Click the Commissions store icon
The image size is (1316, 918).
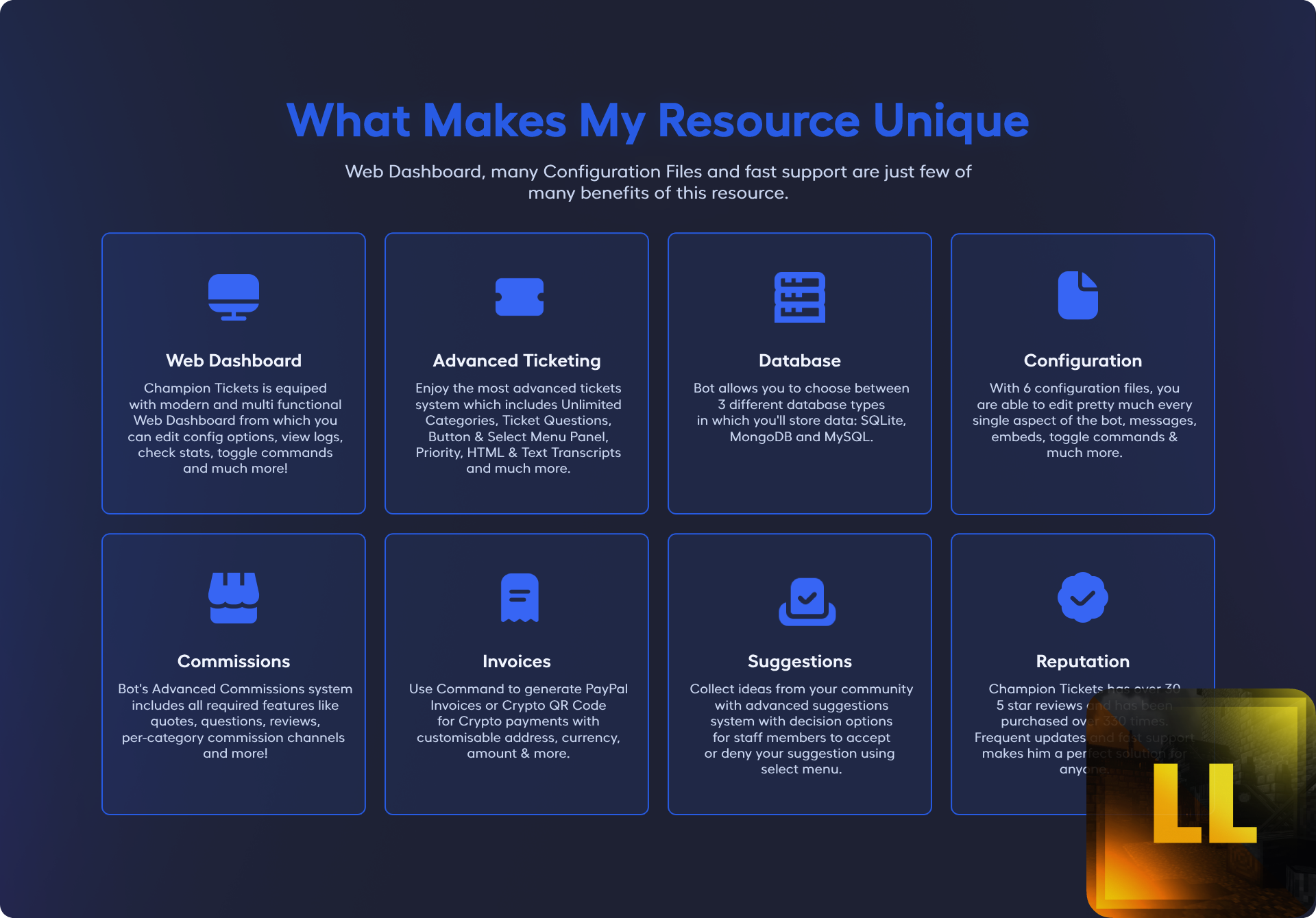pos(234,597)
